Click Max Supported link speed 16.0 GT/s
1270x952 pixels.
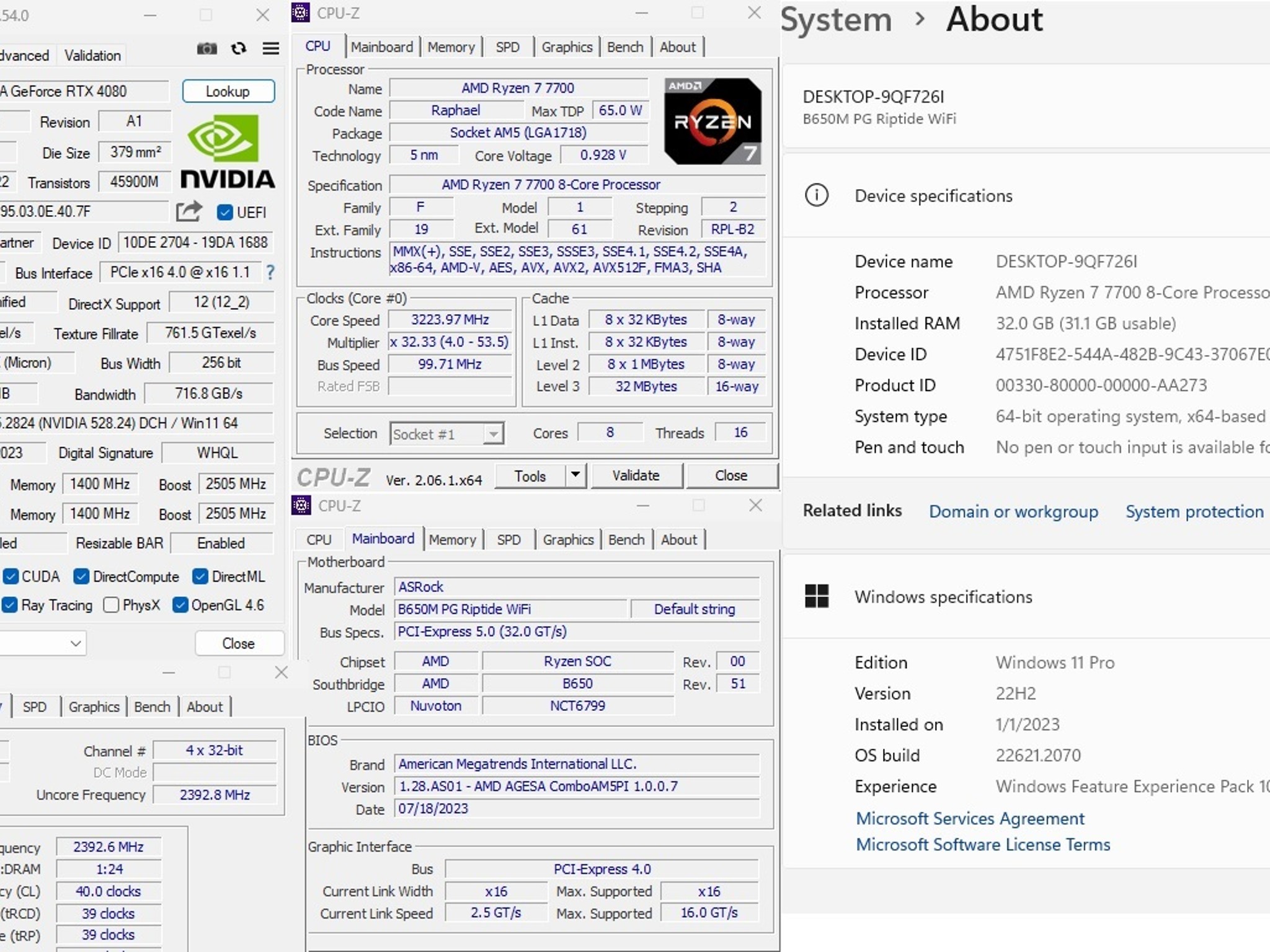pos(709,913)
